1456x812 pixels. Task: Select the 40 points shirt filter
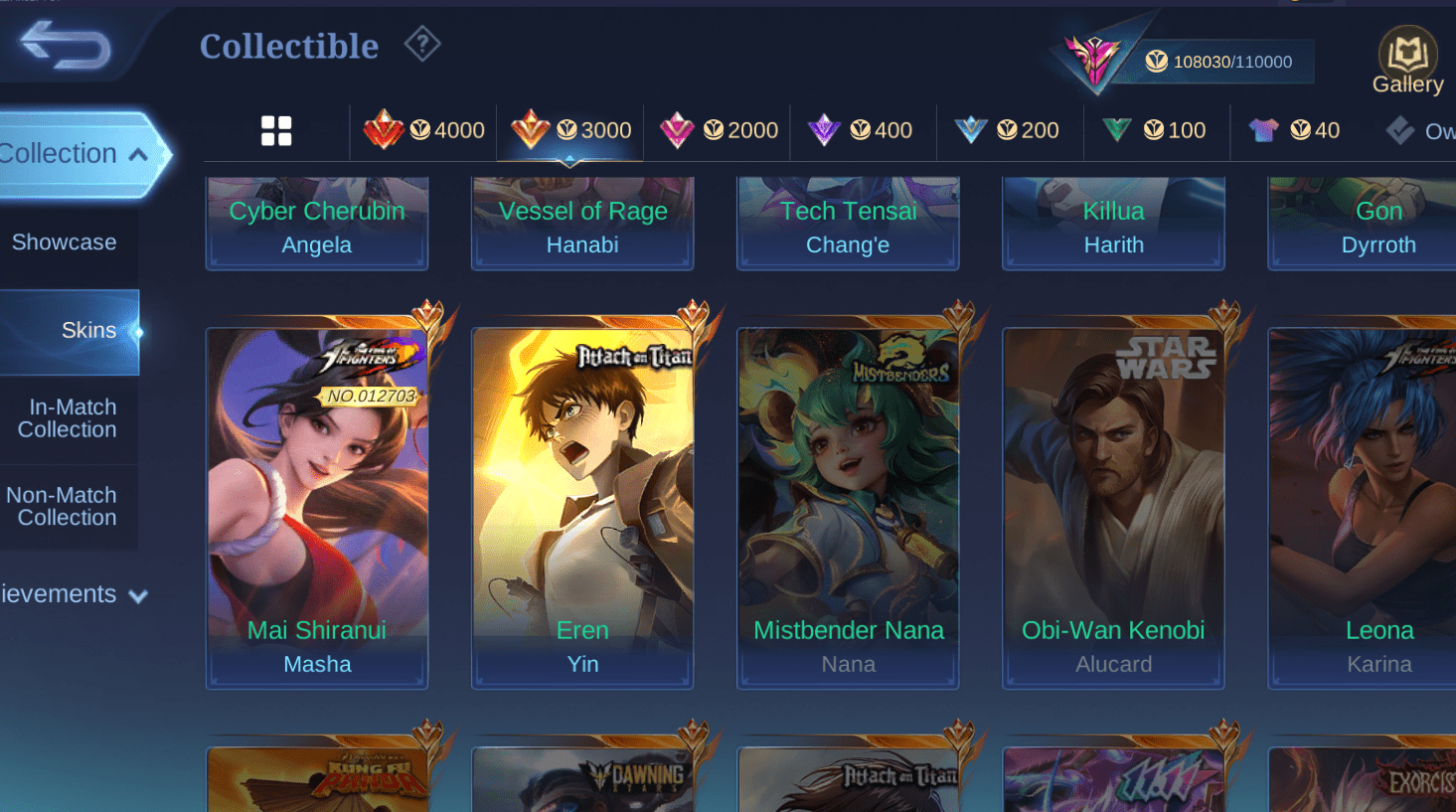pyautogui.click(x=1294, y=130)
